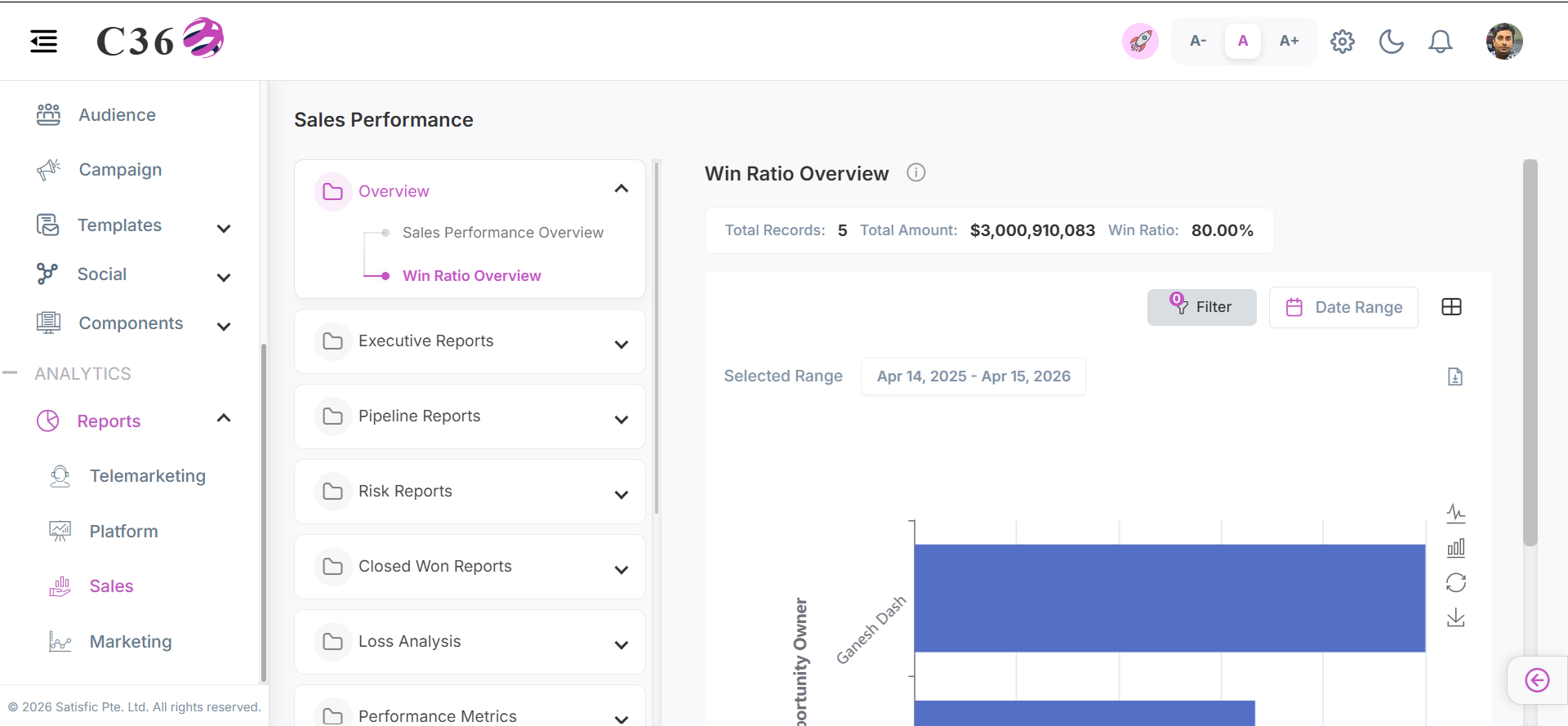Open the Filter button
Image resolution: width=1568 pixels, height=726 pixels.
click(x=1201, y=307)
